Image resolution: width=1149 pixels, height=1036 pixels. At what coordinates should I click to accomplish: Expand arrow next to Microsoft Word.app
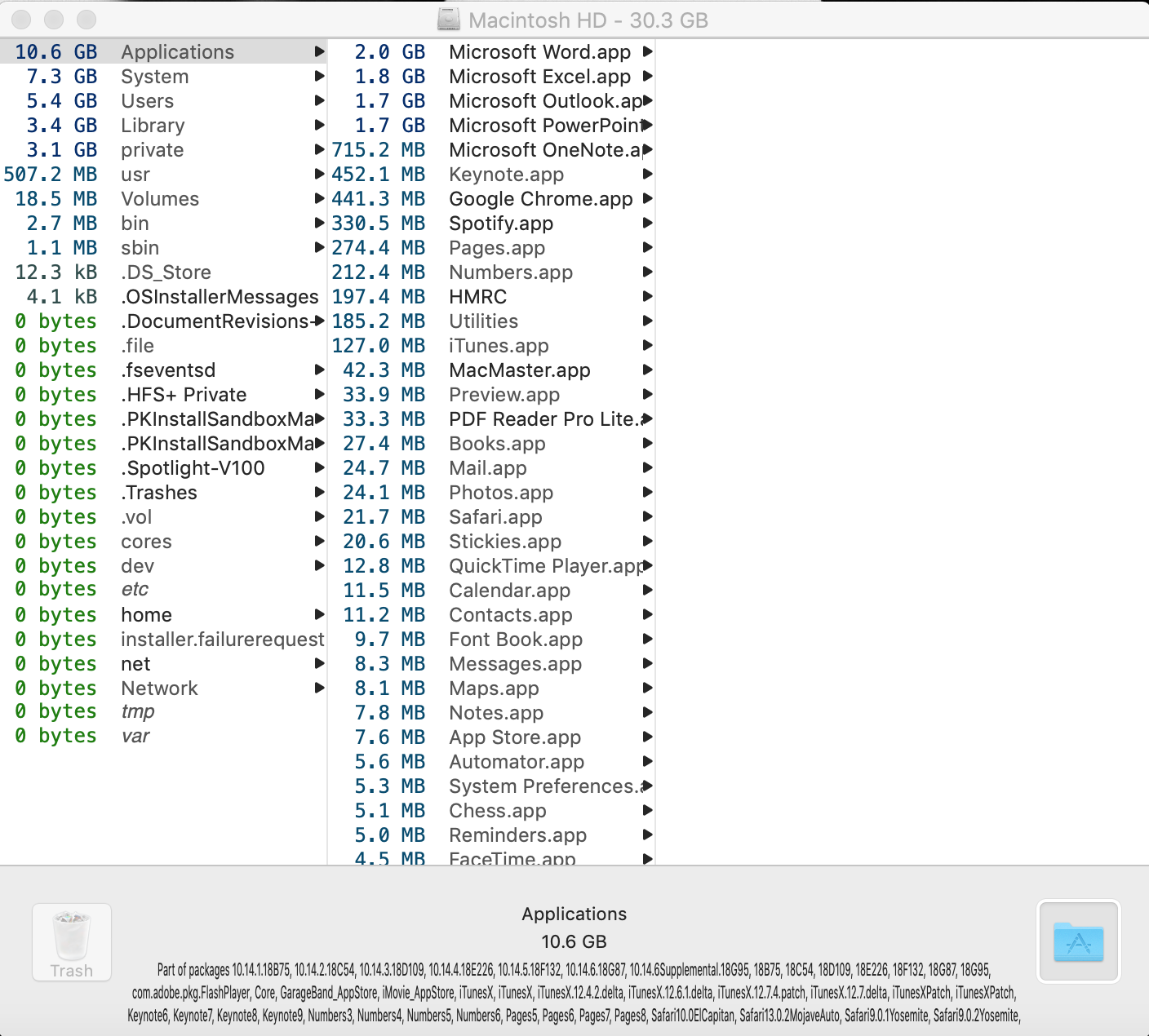648,52
